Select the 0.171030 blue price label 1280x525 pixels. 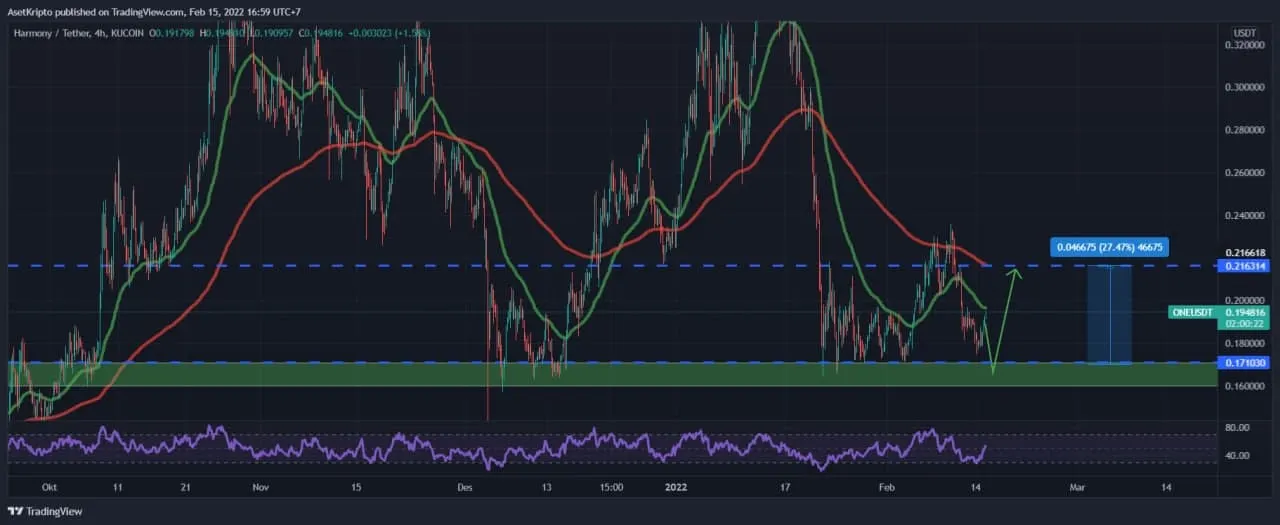[1241, 362]
